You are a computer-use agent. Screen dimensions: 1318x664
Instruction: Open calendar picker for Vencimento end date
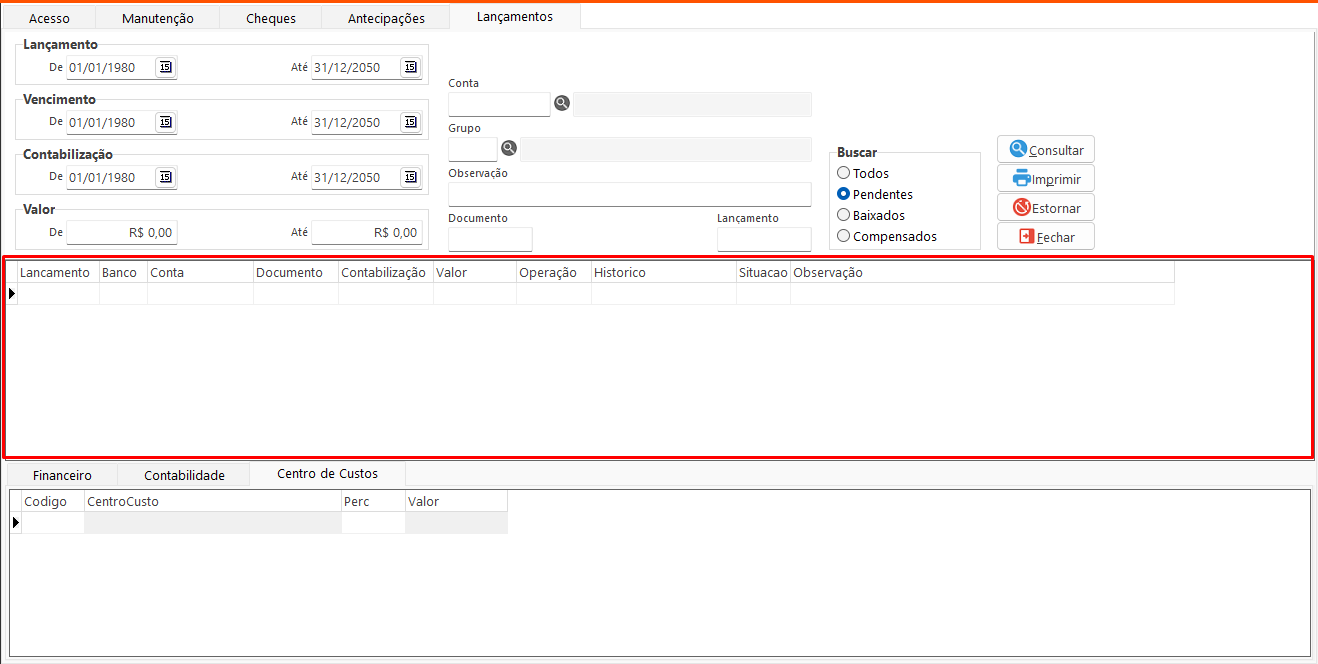410,122
